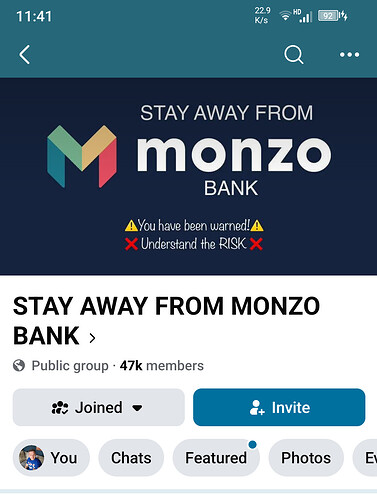Open the STAY AWAY FROM MONZO BANK title

click(x=166, y=321)
